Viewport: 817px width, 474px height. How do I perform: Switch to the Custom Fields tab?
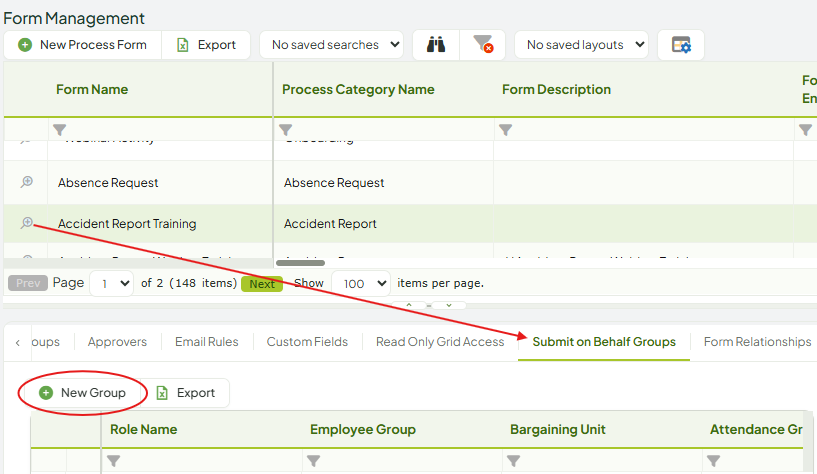click(x=307, y=342)
